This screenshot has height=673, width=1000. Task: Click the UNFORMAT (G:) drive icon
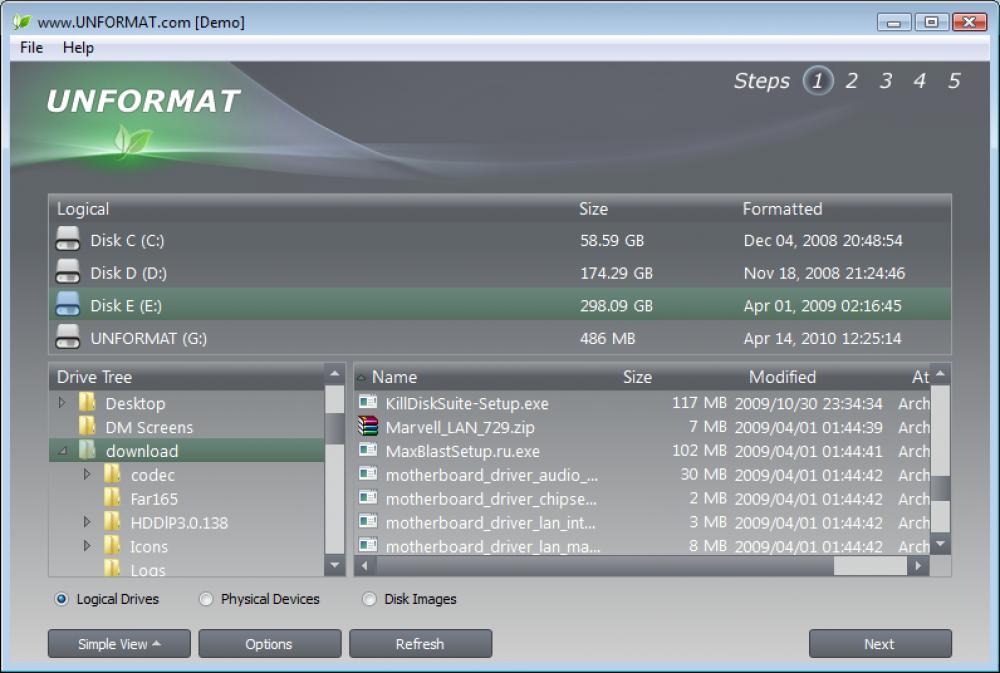click(67, 337)
